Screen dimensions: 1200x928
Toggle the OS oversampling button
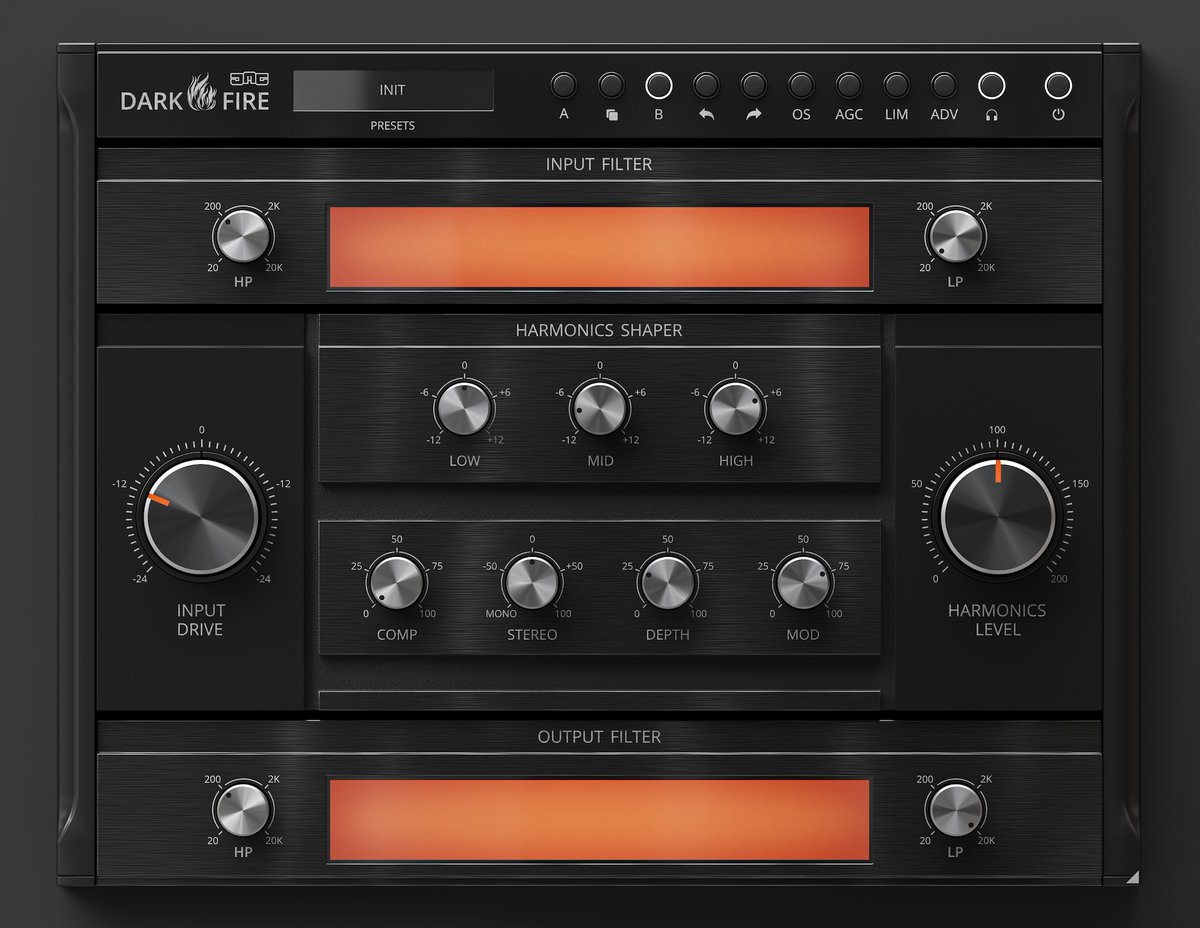[x=801, y=84]
